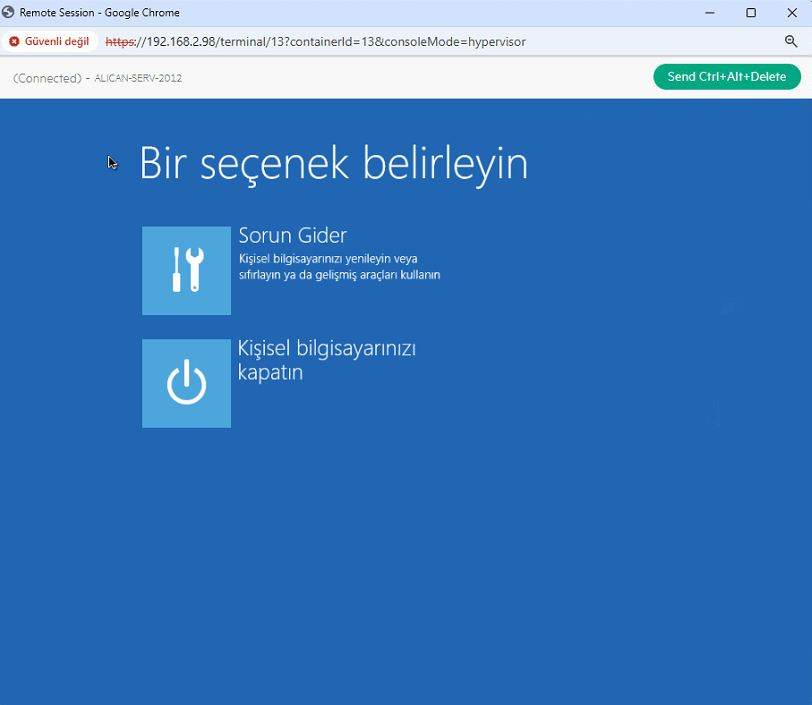
Task: Click the Send Ctrl+Alt+Delete button
Action: 727,77
